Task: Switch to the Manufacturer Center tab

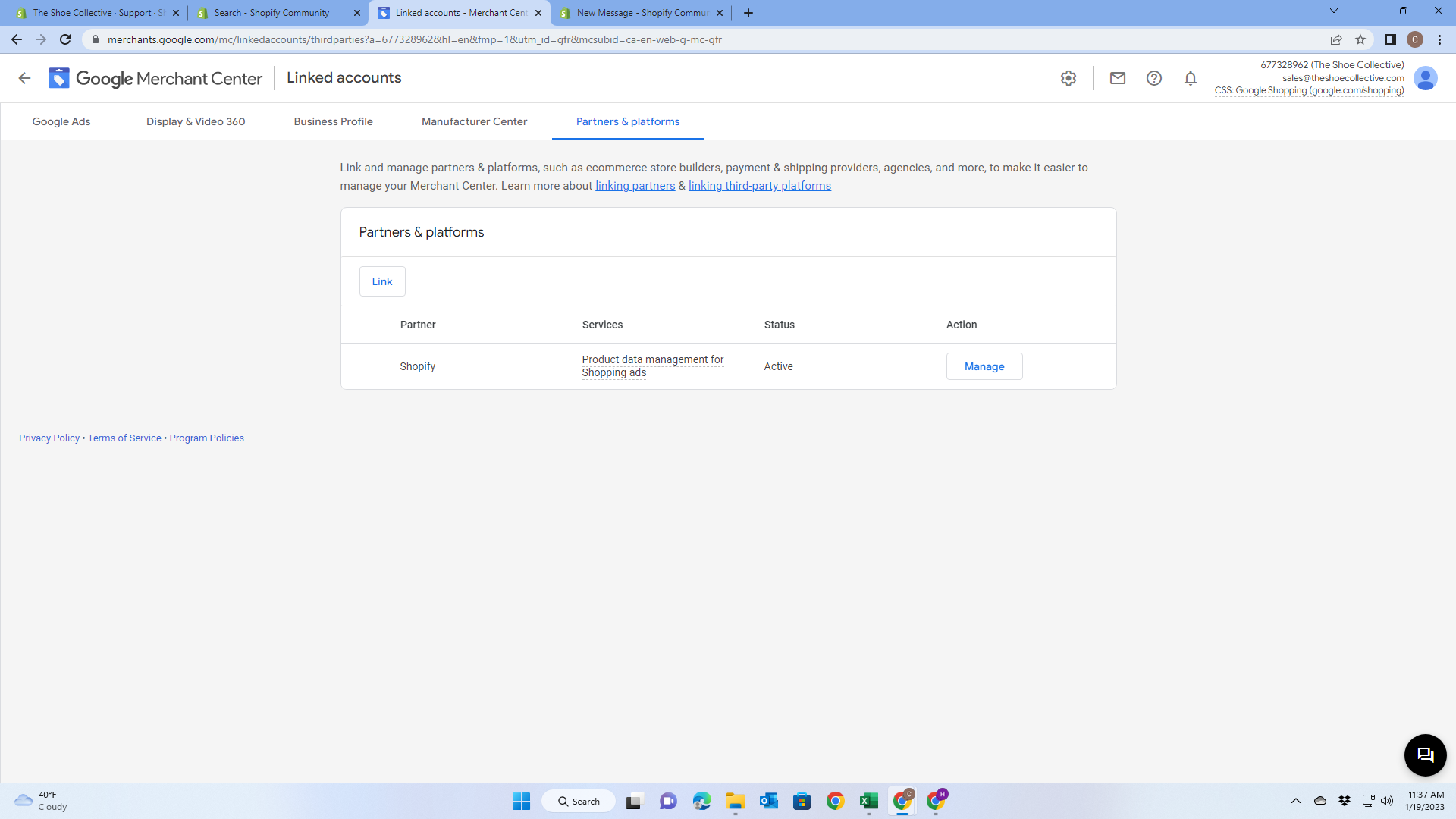Action: click(x=474, y=121)
